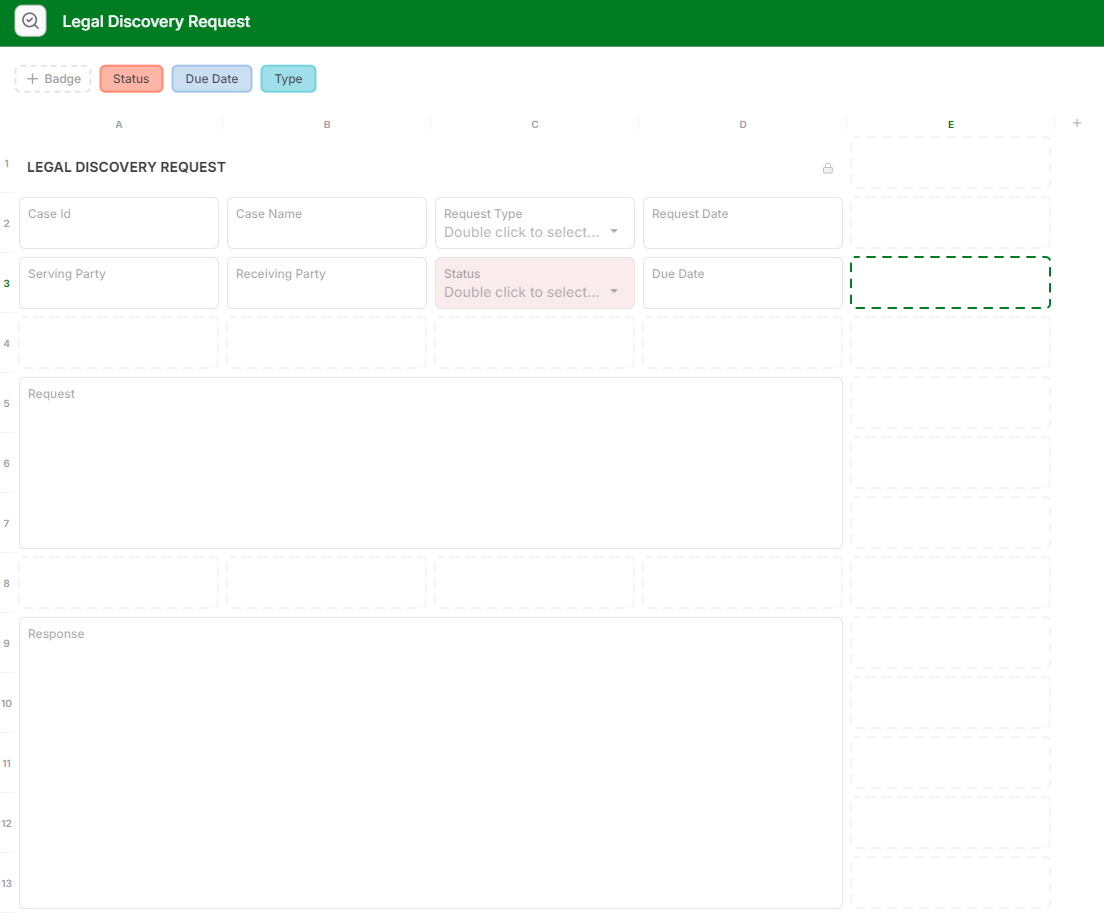Select the red Status badge
The width and height of the screenshot is (1104, 916).
131,79
